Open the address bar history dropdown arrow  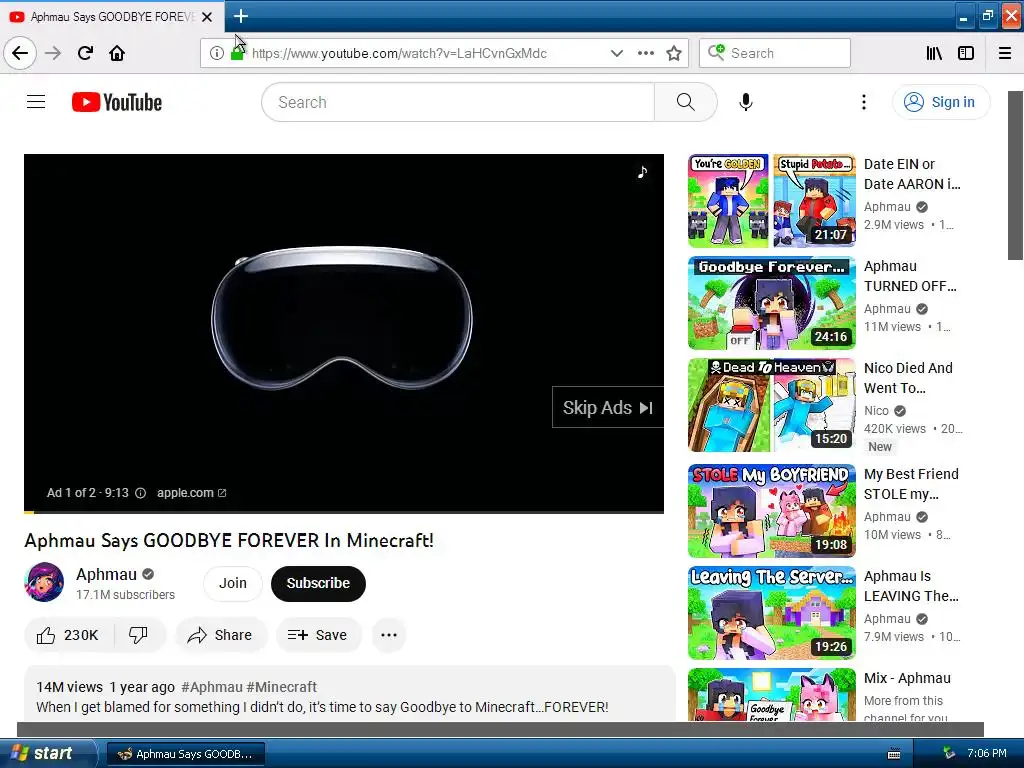[x=616, y=53]
